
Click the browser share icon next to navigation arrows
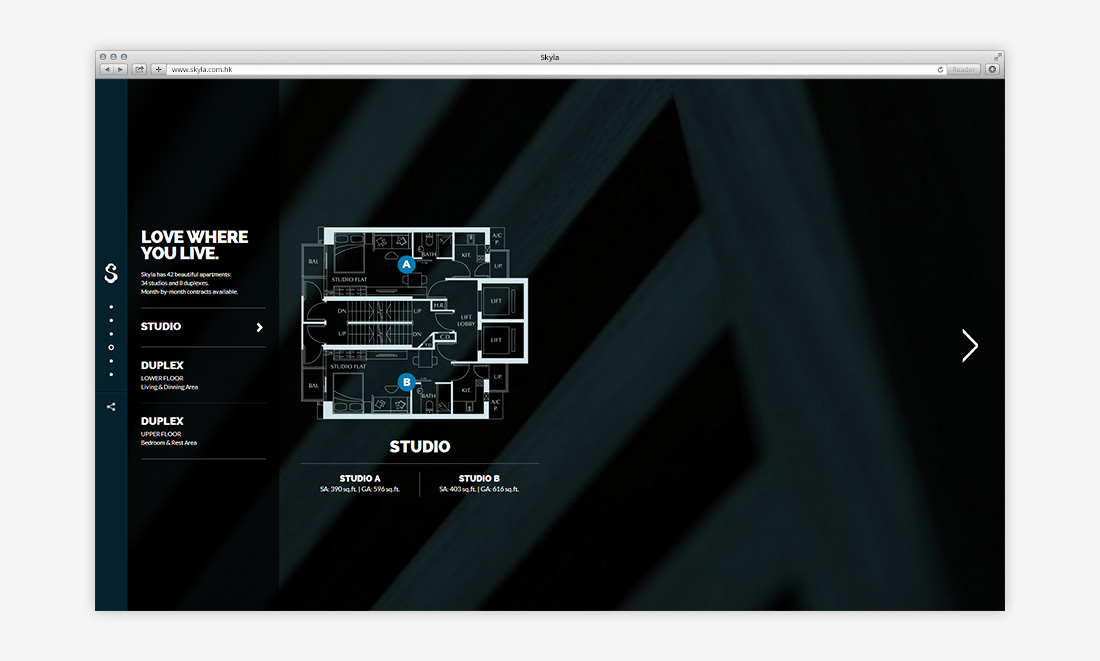(139, 69)
